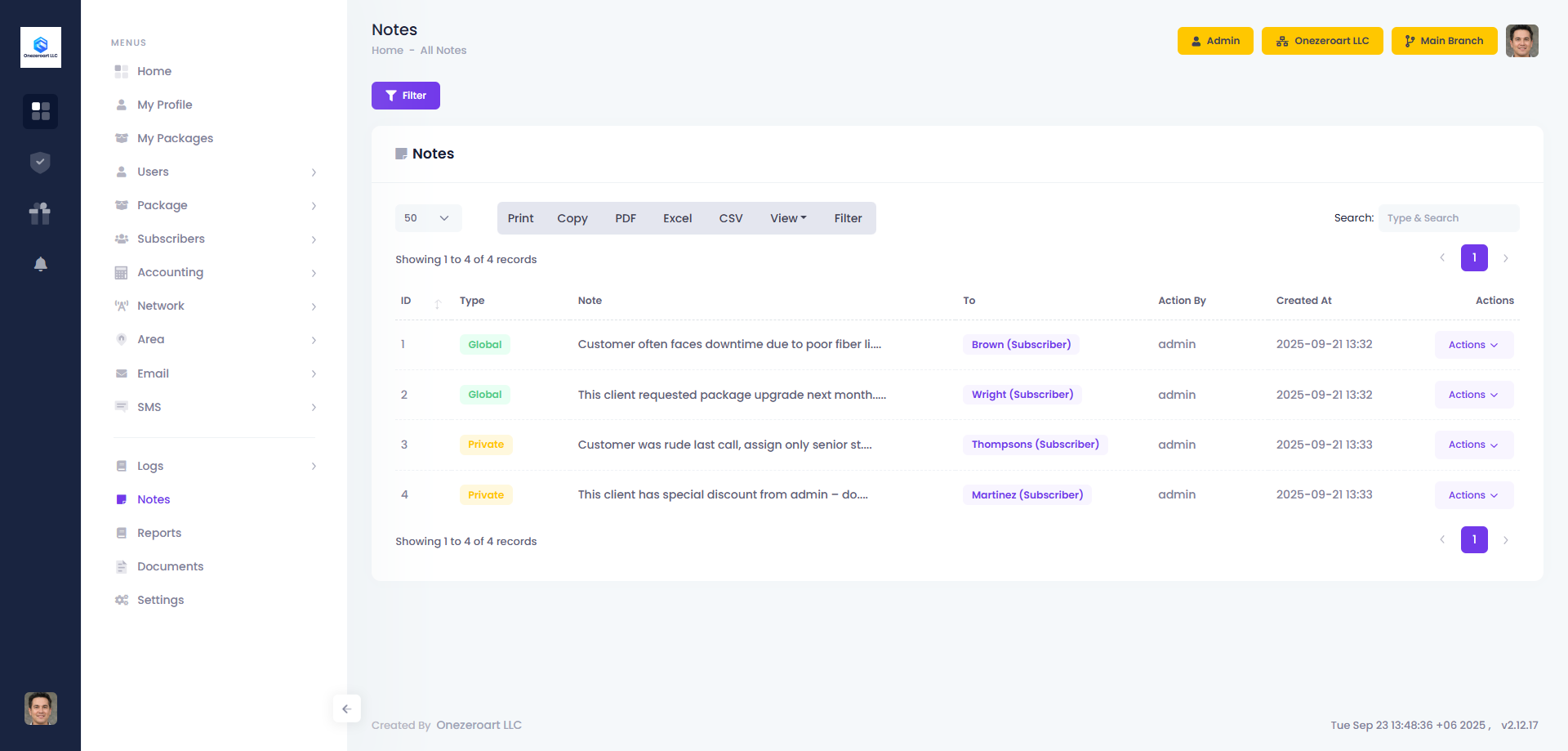1568x751 pixels.
Task: Click the shield checkmark icon in sidebar
Action: pyautogui.click(x=40, y=163)
